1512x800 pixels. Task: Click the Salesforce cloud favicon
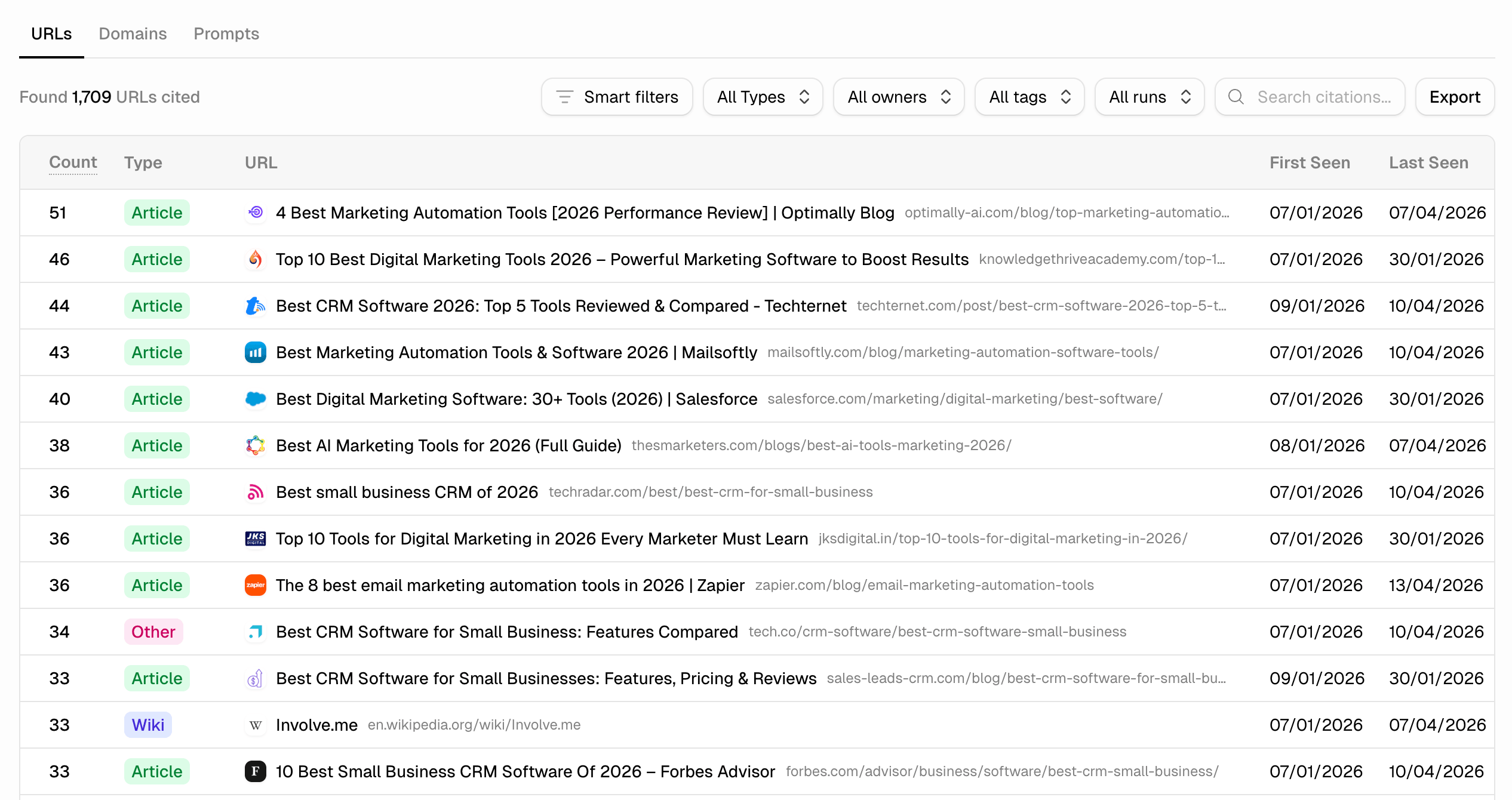pos(256,399)
